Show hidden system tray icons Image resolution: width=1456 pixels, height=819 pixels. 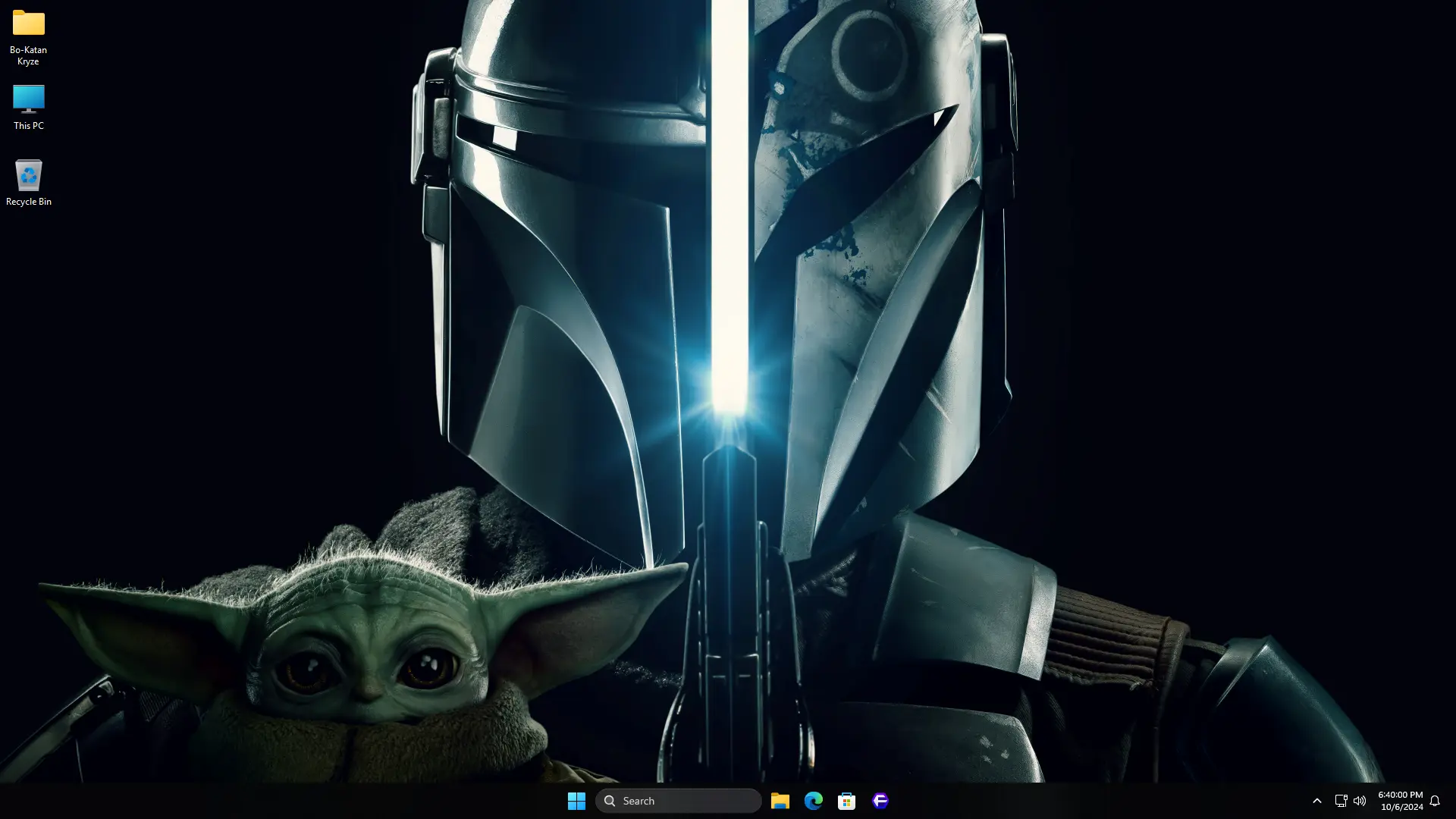point(1317,801)
